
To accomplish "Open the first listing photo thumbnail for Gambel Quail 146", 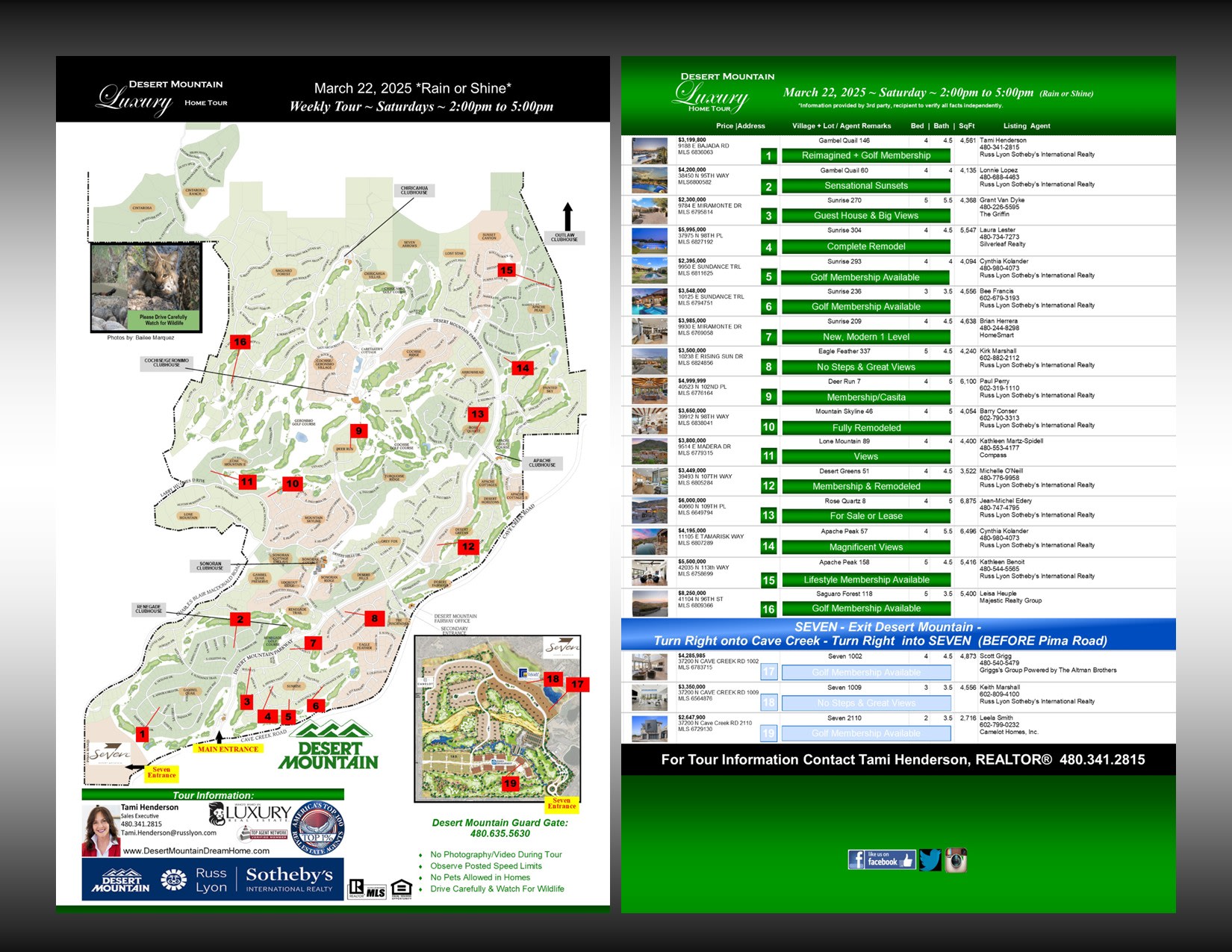I will 650,150.
